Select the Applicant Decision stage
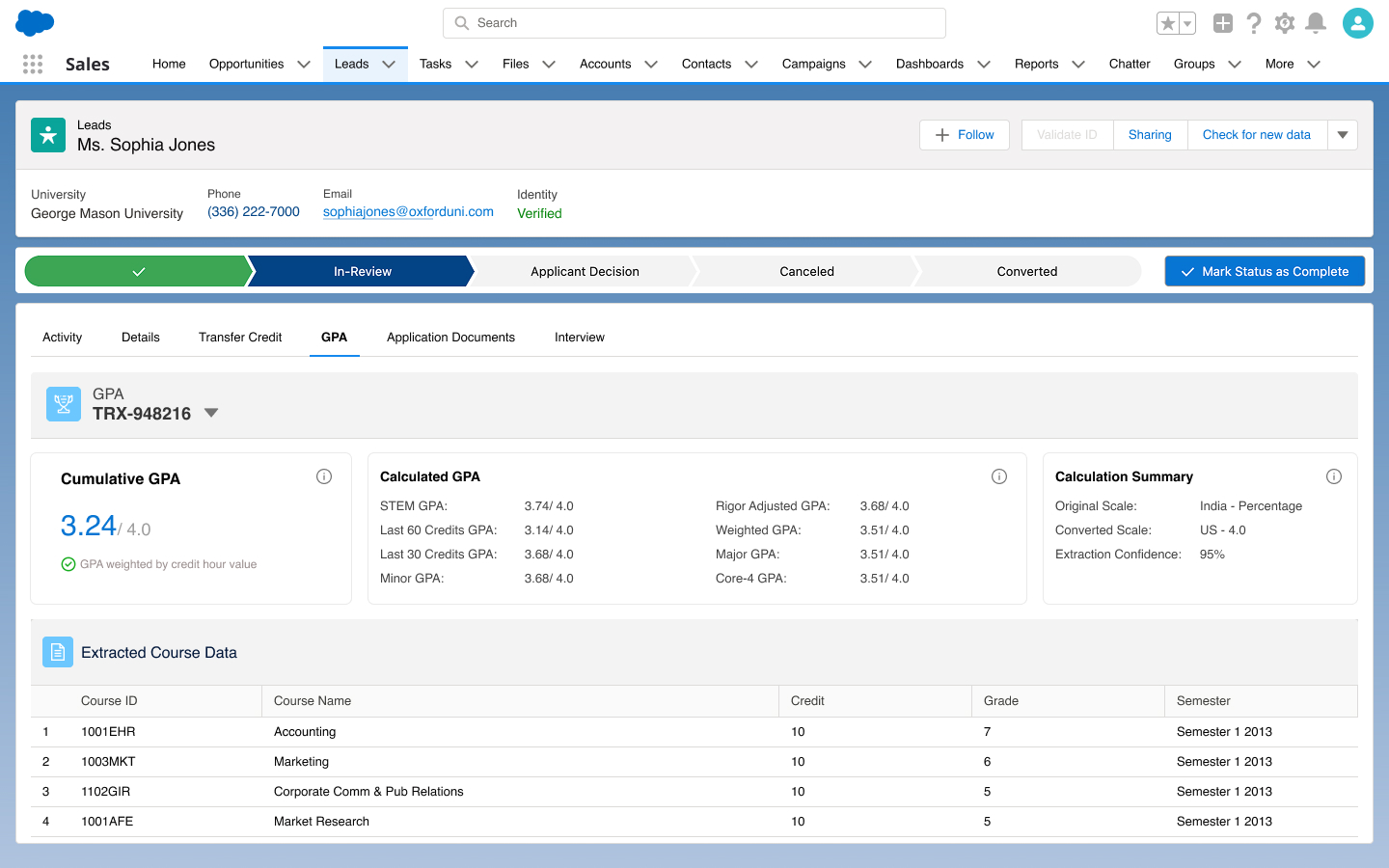The height and width of the screenshot is (868, 1389). [x=585, y=271]
